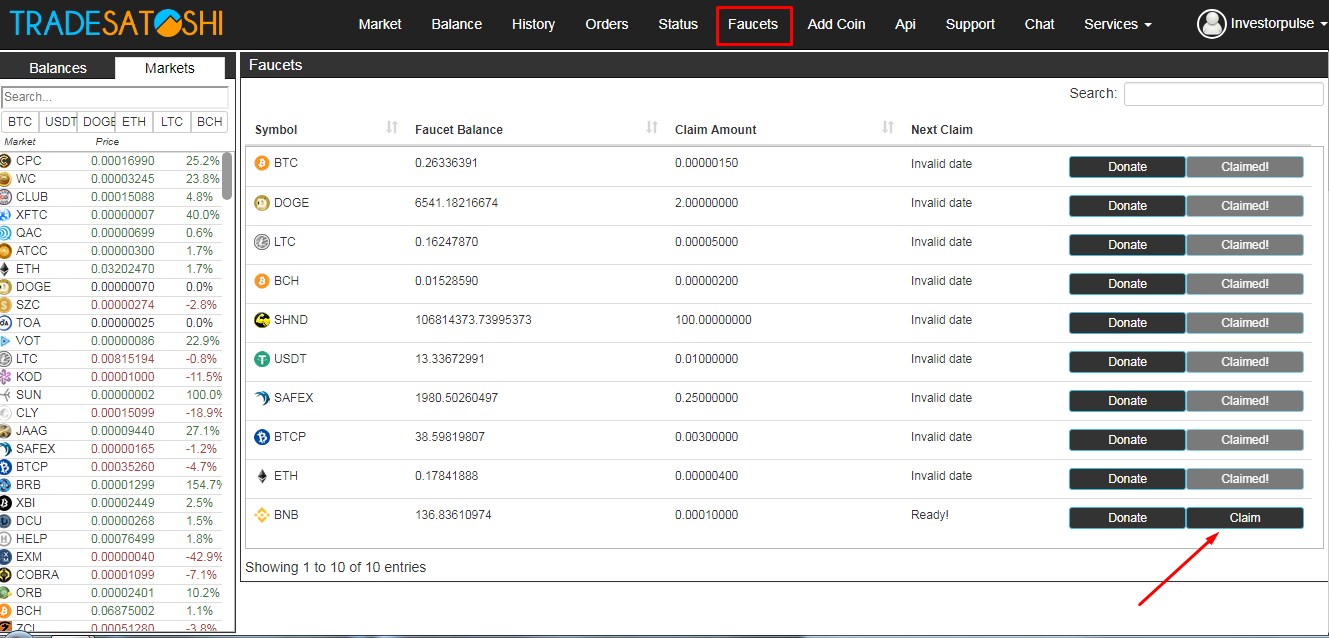The height and width of the screenshot is (638, 1329).
Task: Click the EXM coin icon in Markets list
Action: [6, 557]
